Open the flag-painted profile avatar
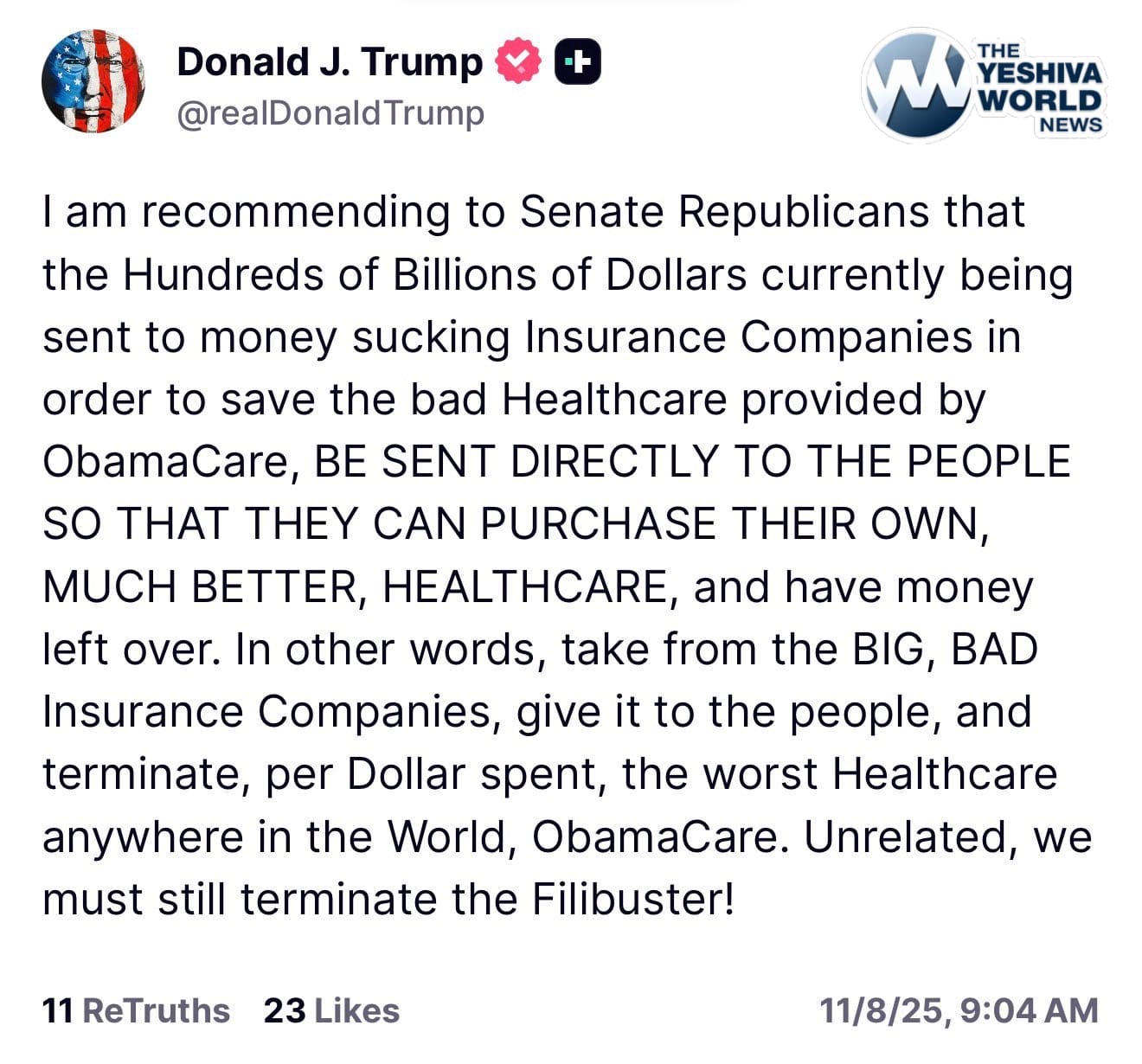This screenshot has height=1064, width=1142. click(x=93, y=80)
